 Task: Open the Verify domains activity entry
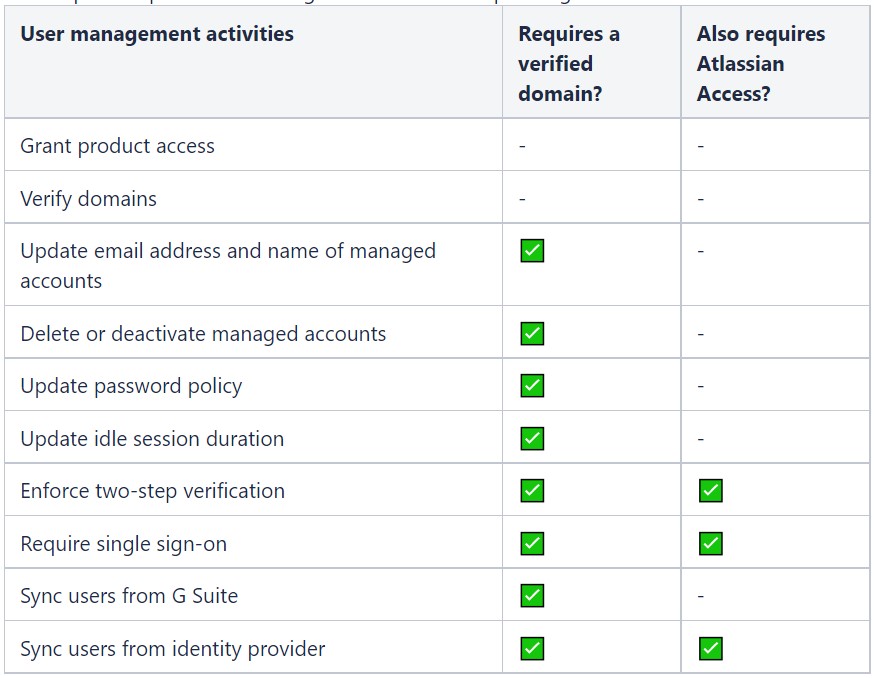(x=89, y=198)
